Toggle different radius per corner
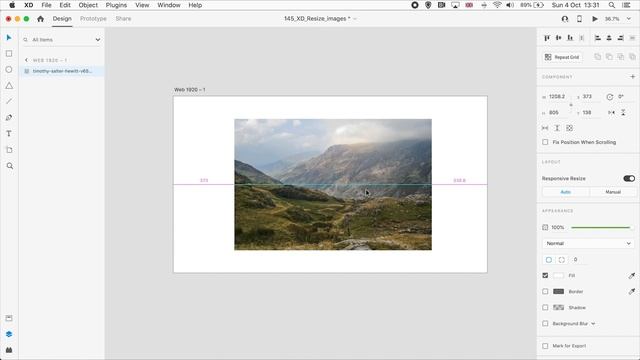The image size is (640, 360). tap(562, 260)
